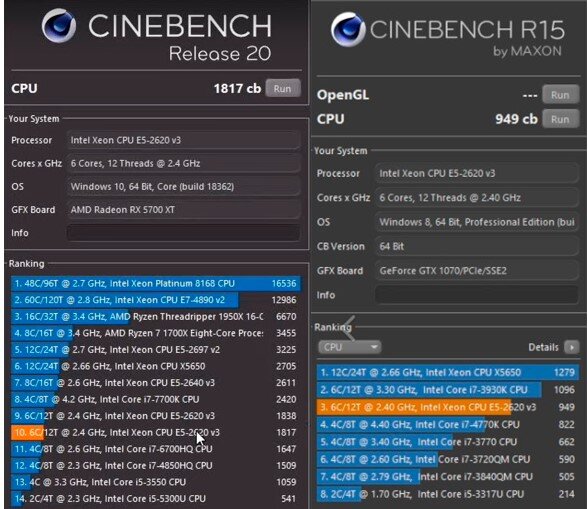Click R20 OS field 'Windows 10, 64 Bit'
This screenshot has width=588, height=509.
click(183, 187)
